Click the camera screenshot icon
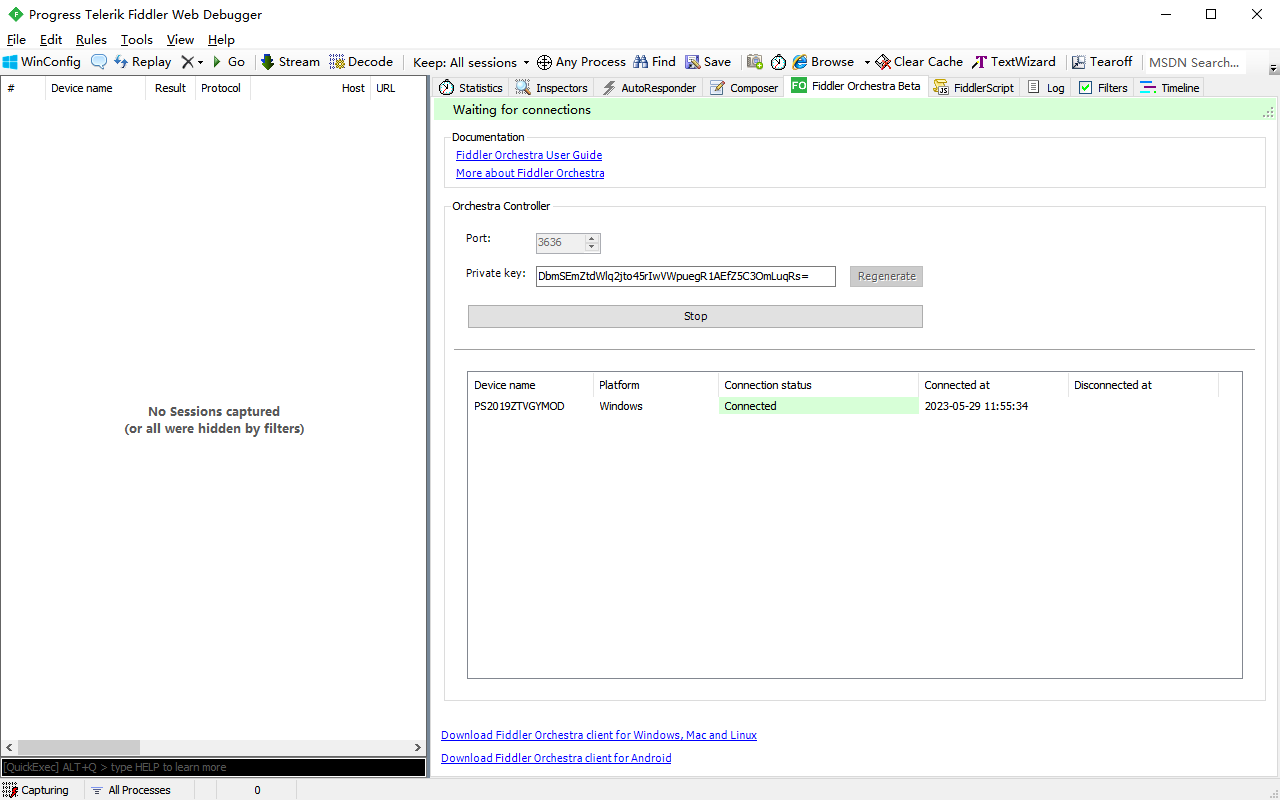Screen dimensions: 1280x800 pos(755,62)
